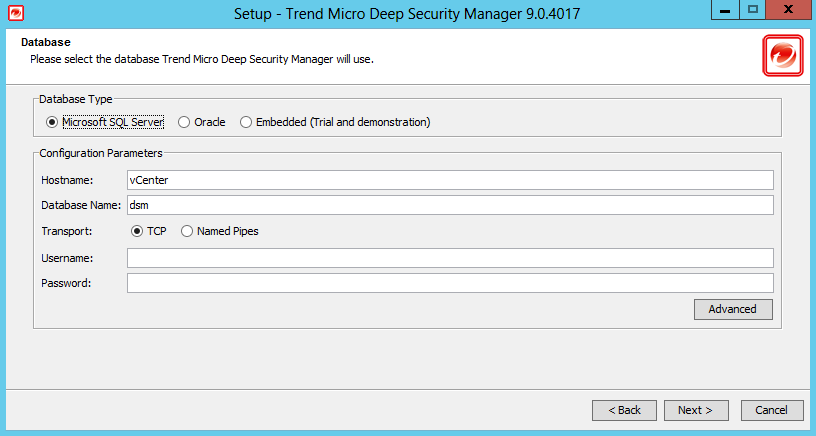Image resolution: width=816 pixels, height=436 pixels.
Task: Focus the Password text box
Action: pos(450,283)
